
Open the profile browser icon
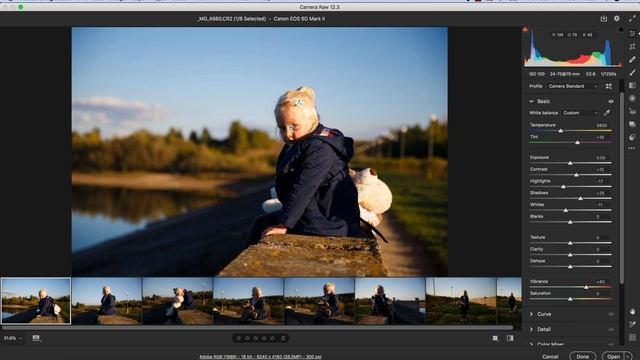point(609,86)
